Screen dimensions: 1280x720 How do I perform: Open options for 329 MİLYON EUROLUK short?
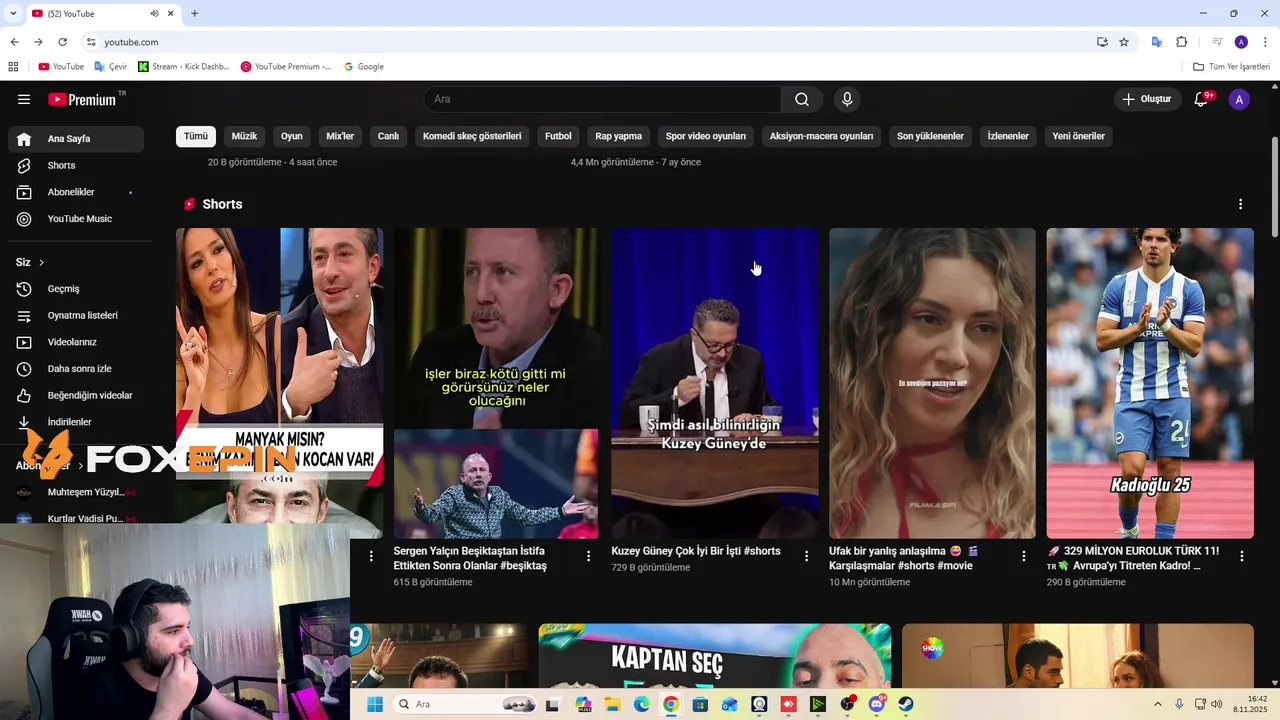(x=1242, y=556)
